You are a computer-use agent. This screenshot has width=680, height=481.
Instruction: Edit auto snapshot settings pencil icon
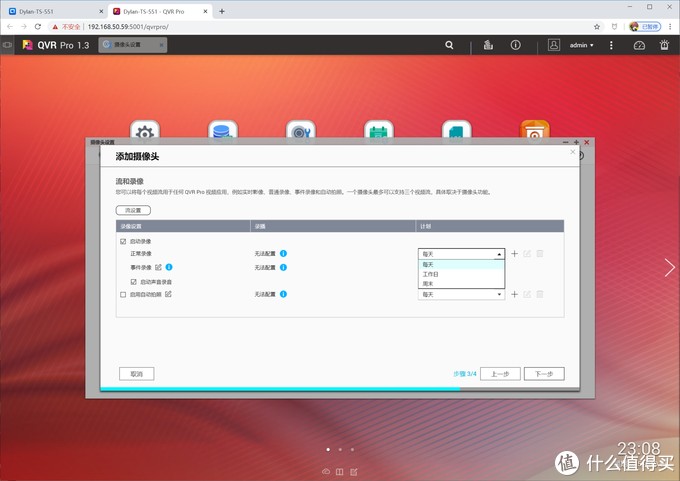(168, 294)
